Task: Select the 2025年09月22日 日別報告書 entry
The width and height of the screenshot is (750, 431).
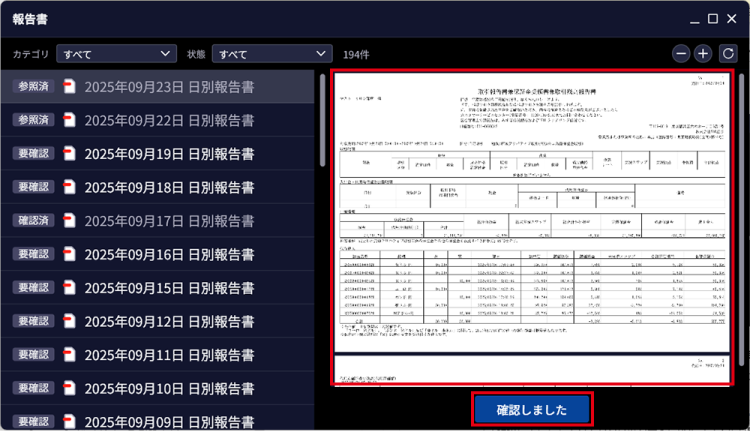Action: 169,121
